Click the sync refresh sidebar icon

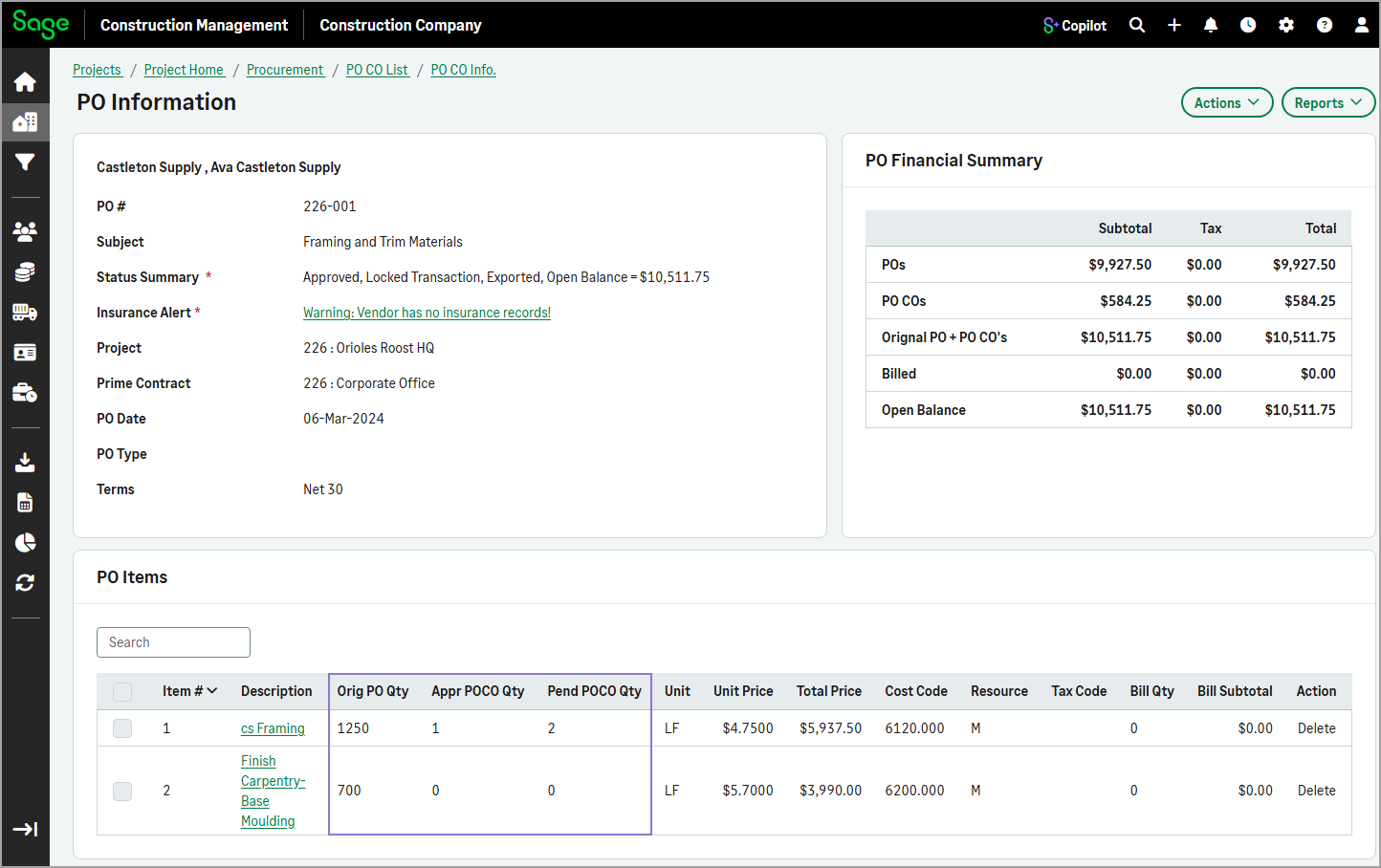pyautogui.click(x=25, y=583)
